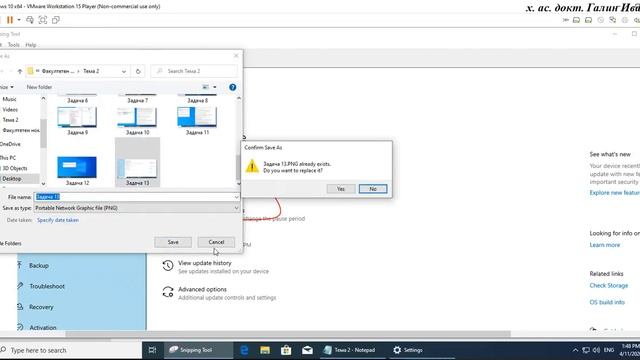Click the Explore new features link
The image size is (640, 360).
614,193
